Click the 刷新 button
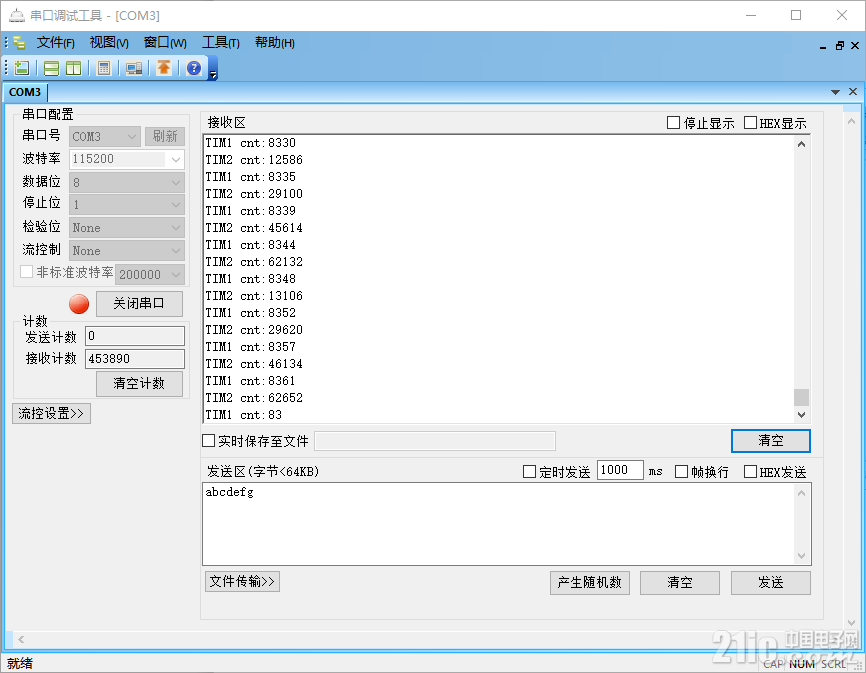 pos(165,136)
